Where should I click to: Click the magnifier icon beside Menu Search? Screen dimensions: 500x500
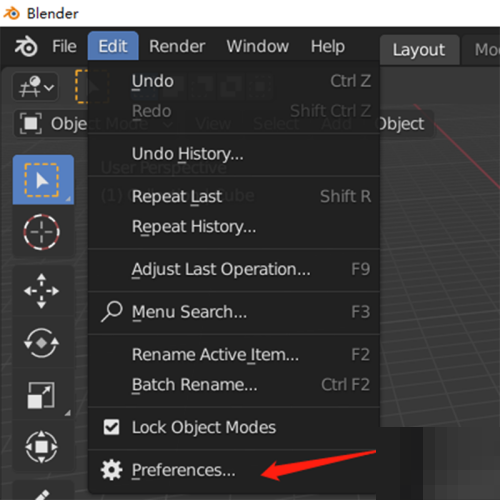pos(112,312)
